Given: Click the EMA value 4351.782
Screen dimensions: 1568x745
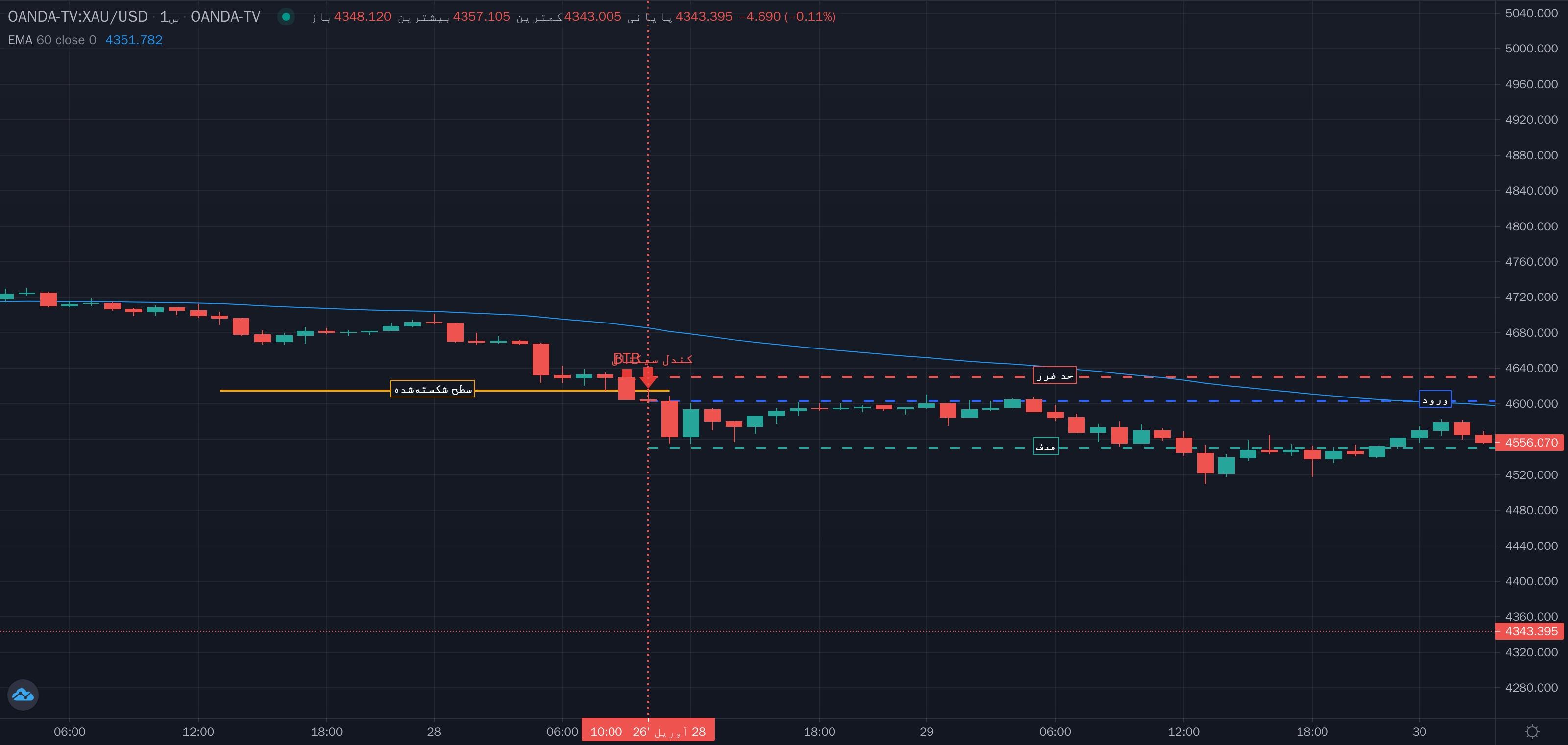Looking at the screenshot, I should tap(134, 40).
